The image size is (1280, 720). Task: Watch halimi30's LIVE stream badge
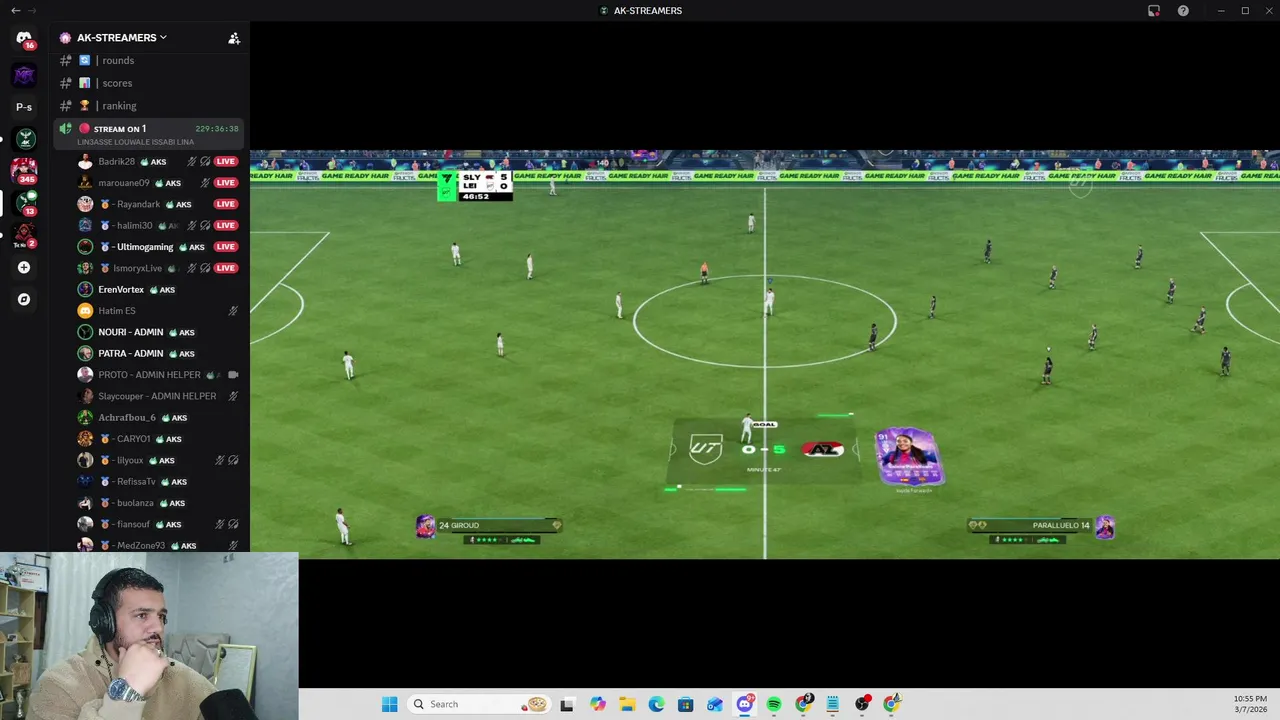[x=226, y=225]
